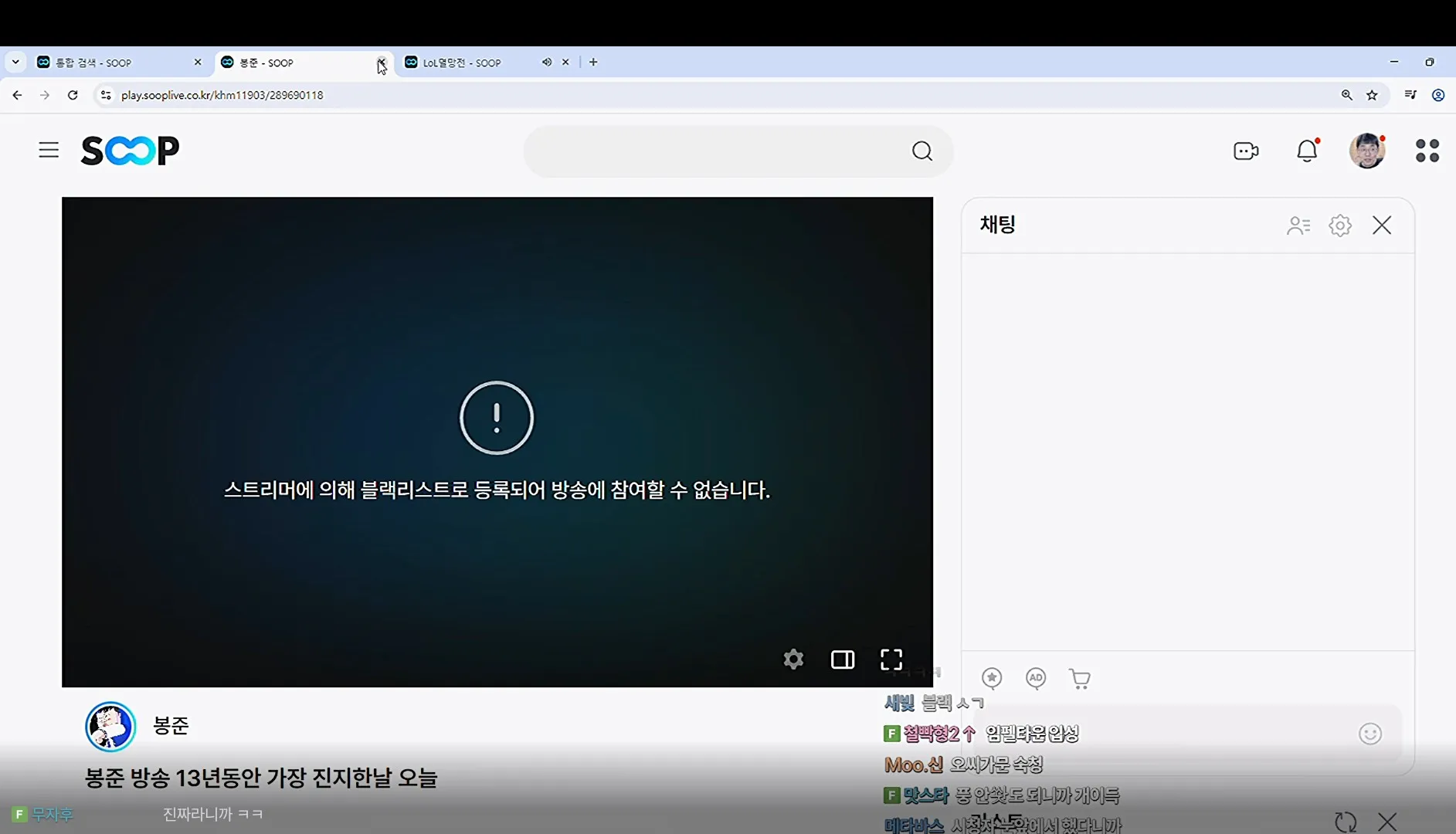Click the streamer 봉준 profile picture
Screen dimensions: 1456x834
click(110, 727)
